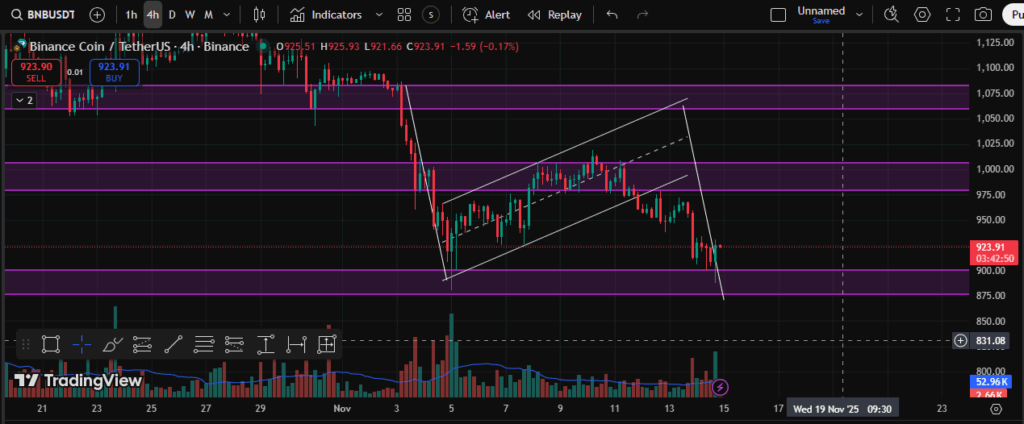Click the BNBUSDT symbol search field
Image resolution: width=1024 pixels, height=424 pixels.
tap(46, 15)
